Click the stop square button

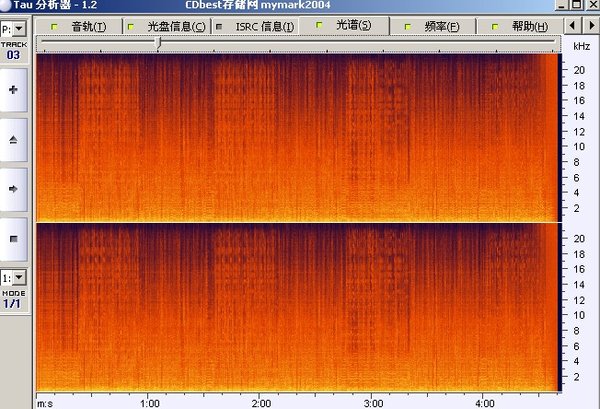(13, 239)
